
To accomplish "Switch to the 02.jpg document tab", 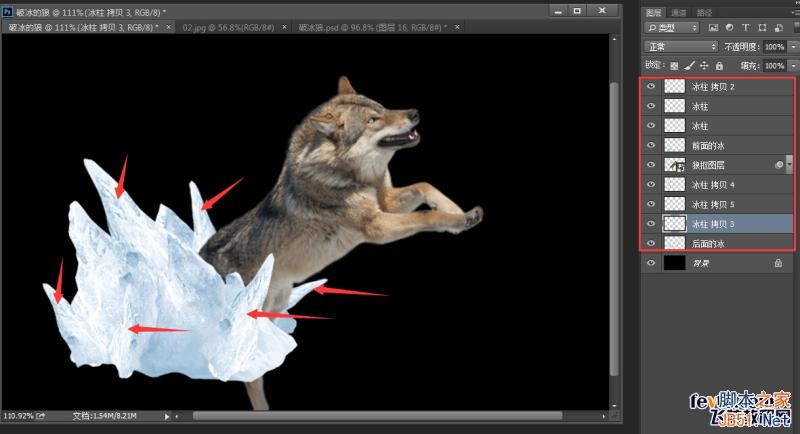I will 229,28.
